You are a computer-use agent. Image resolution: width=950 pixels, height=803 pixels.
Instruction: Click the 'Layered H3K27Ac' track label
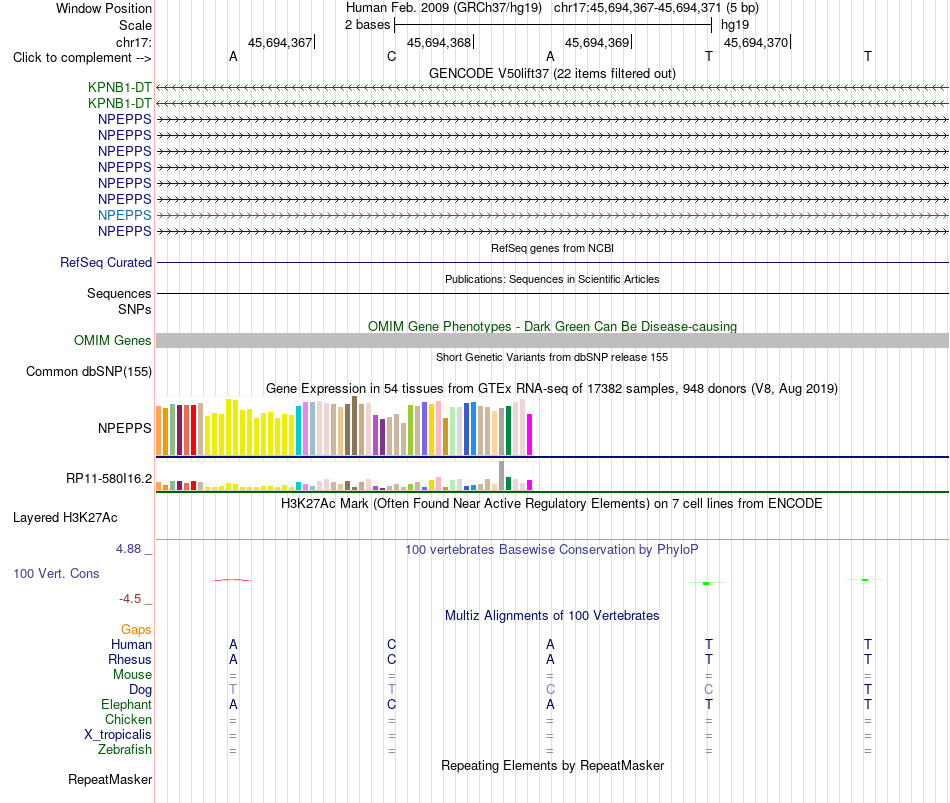(x=65, y=518)
